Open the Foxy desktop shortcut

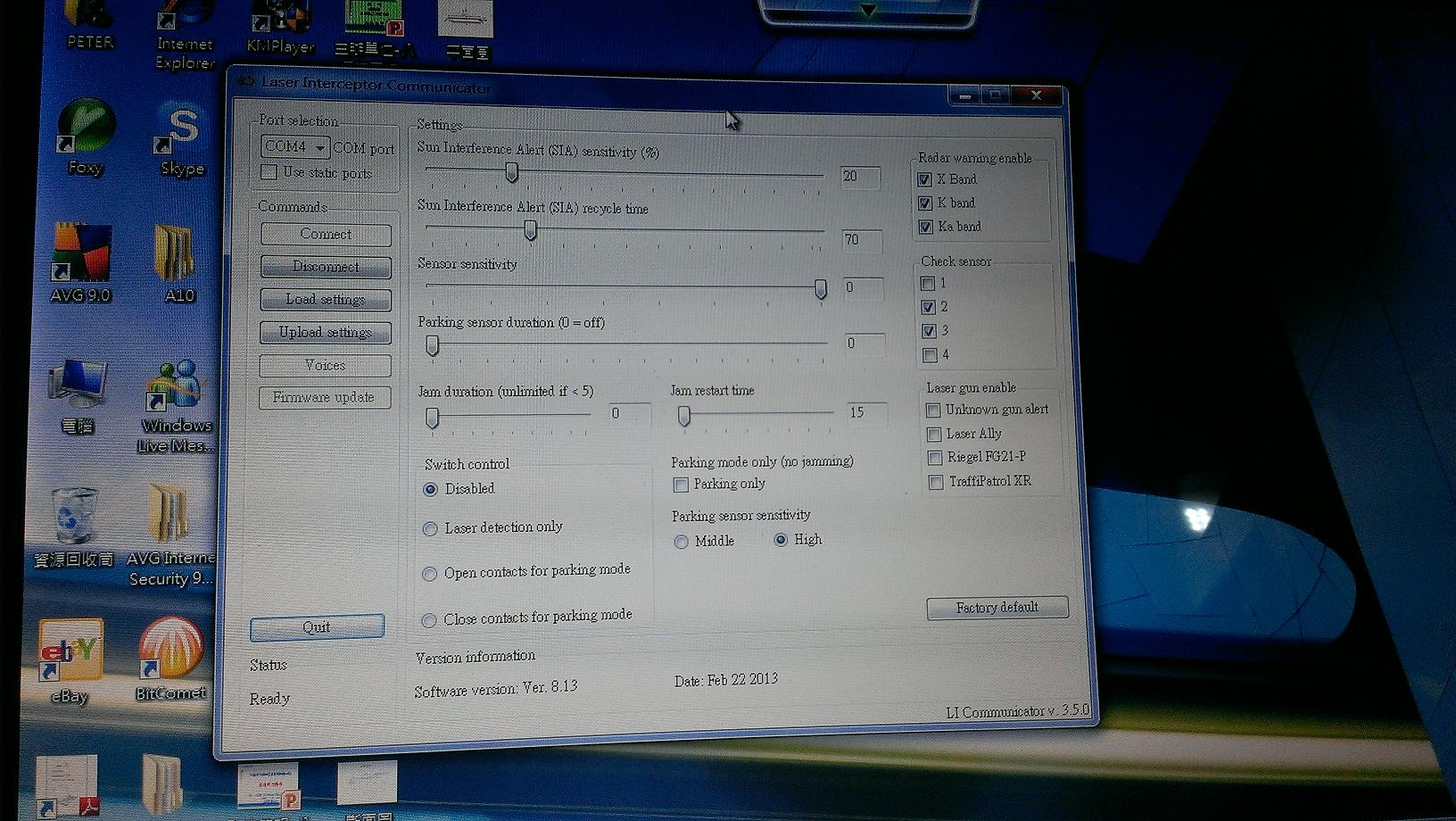point(86,130)
